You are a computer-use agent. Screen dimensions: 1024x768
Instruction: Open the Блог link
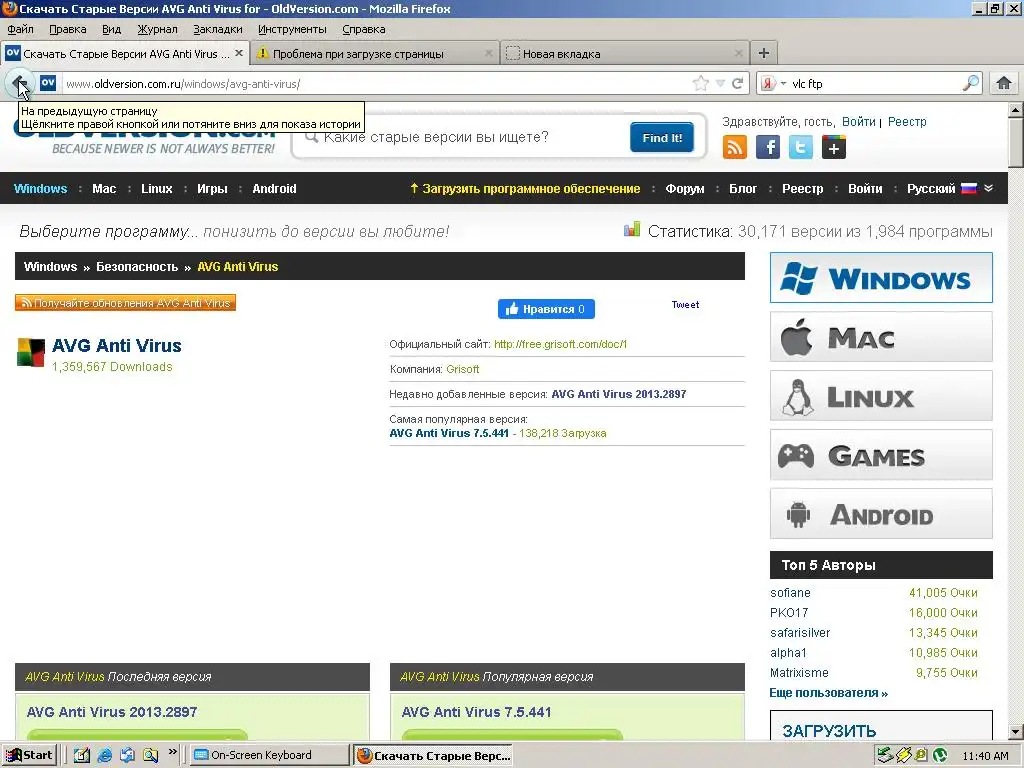tap(743, 189)
